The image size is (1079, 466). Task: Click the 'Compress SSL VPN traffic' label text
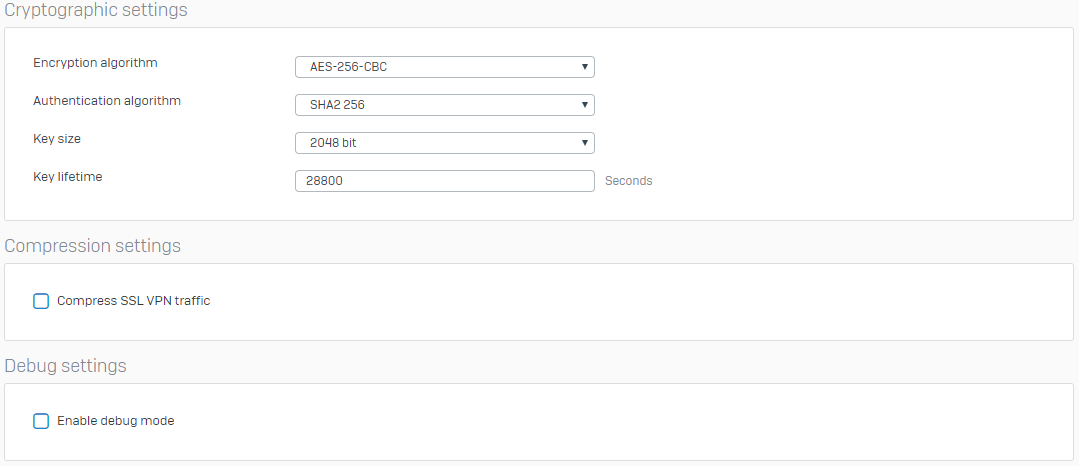point(133,301)
